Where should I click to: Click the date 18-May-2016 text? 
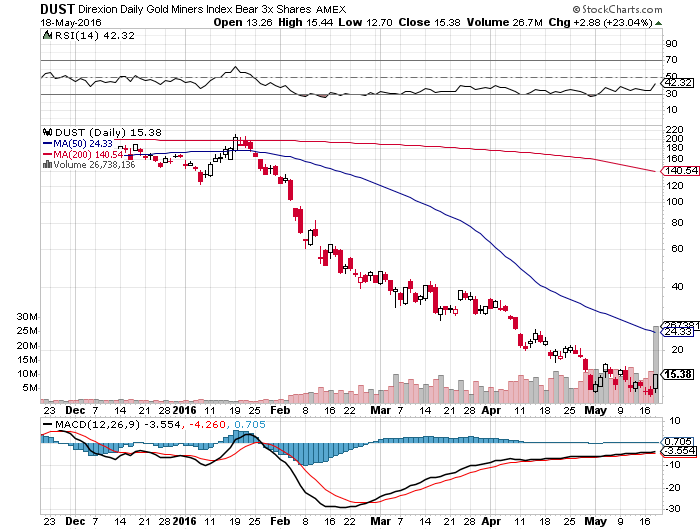(71, 23)
